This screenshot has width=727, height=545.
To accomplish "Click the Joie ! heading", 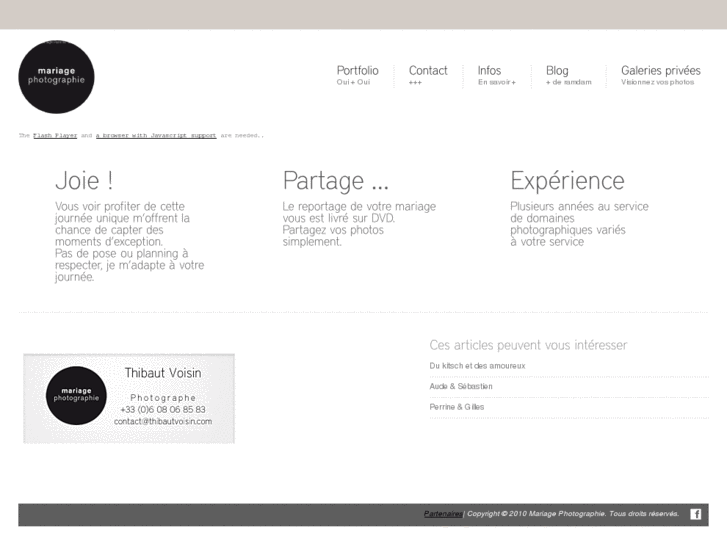I will coord(84,180).
